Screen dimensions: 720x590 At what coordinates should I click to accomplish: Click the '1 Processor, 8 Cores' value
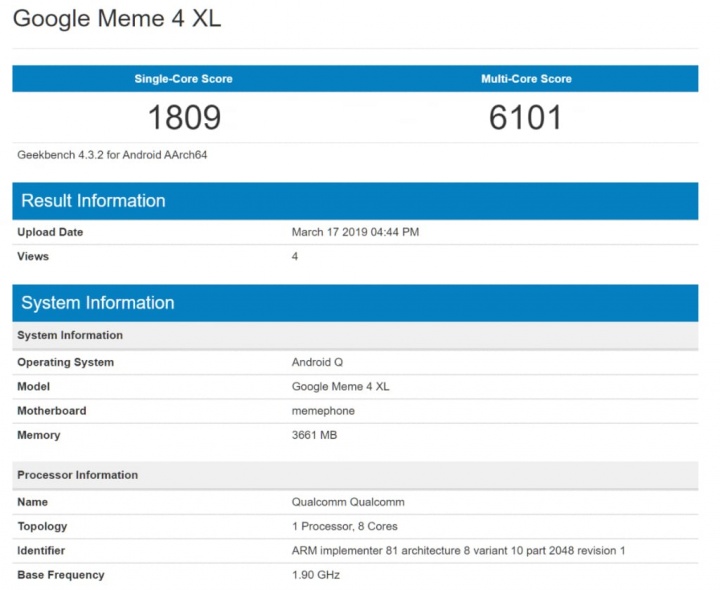pos(345,527)
